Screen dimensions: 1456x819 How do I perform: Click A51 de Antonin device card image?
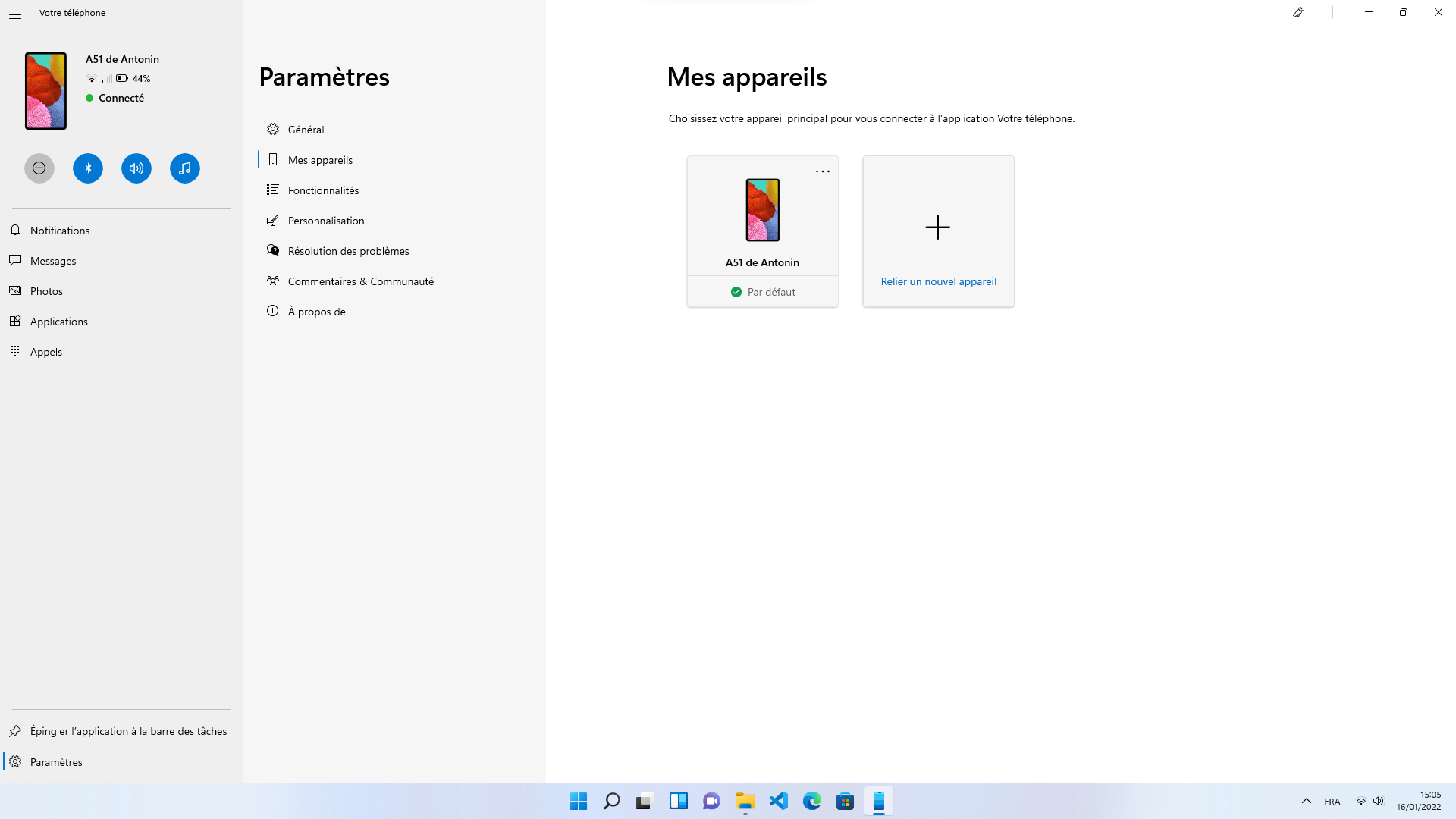click(763, 210)
